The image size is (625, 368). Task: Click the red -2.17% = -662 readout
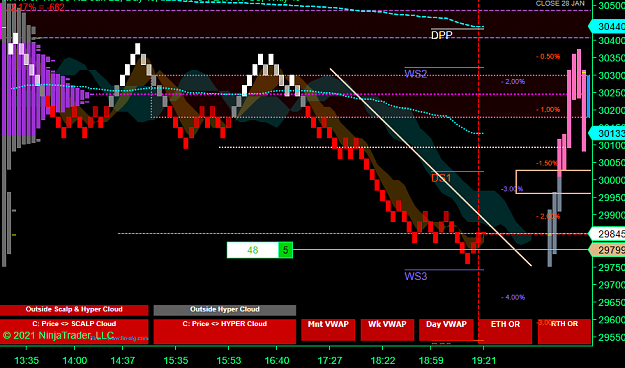tap(36, 7)
